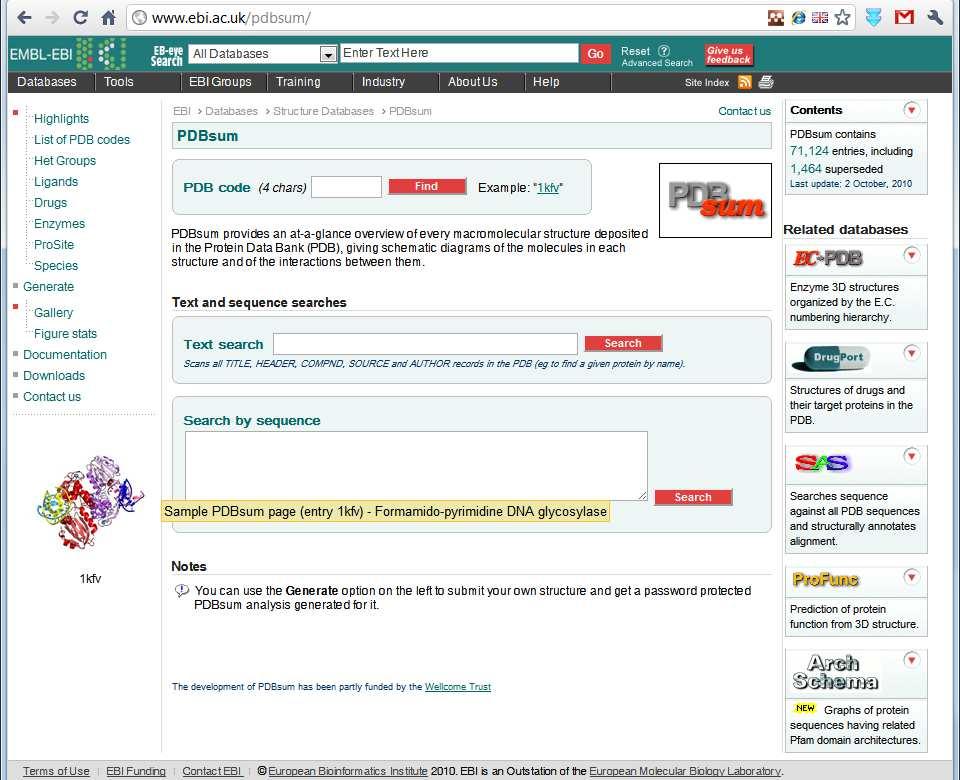Open Het Groups in sidebar
960x780 pixels.
[65, 160]
